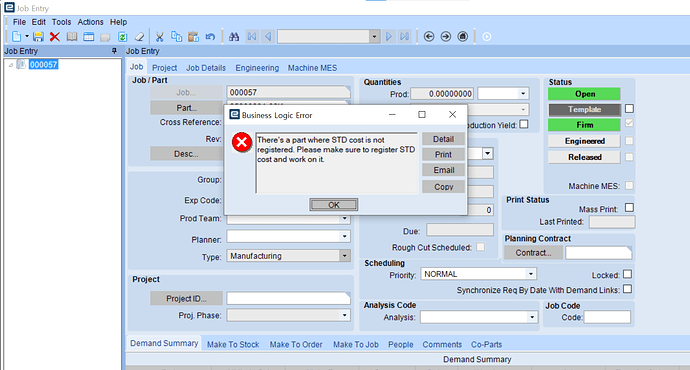Image resolution: width=690 pixels, height=370 pixels.
Task: Open the Priority dropdown showing NORMAL
Action: [x=531, y=274]
